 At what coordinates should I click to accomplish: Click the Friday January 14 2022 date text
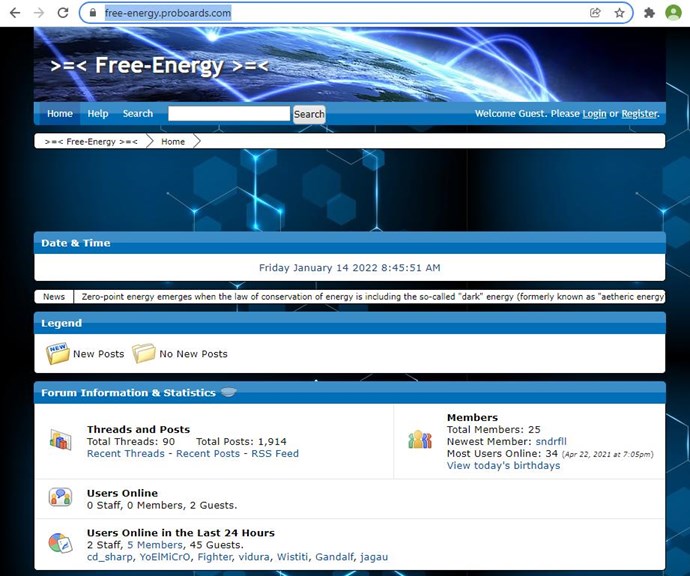(x=349, y=268)
